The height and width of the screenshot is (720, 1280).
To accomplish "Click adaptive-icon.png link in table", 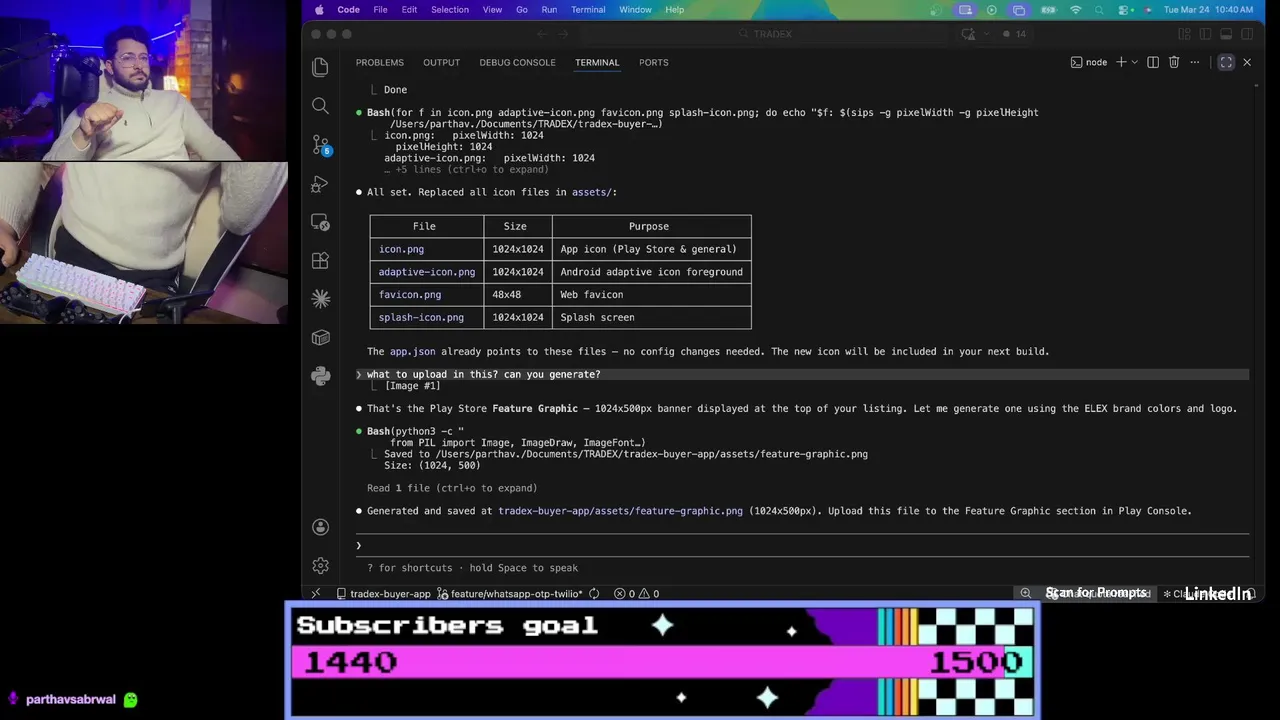I will coord(427,272).
